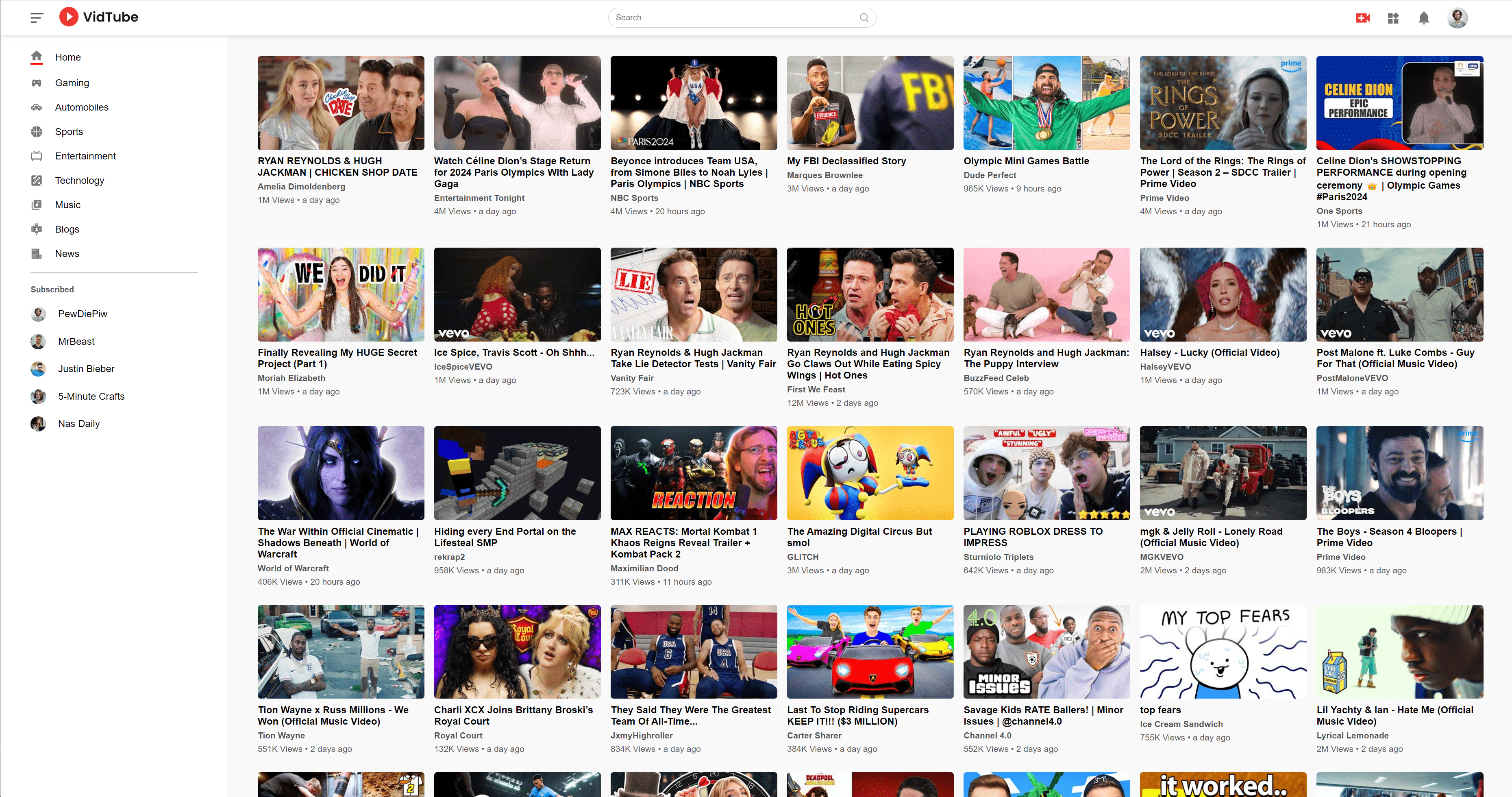
Task: Click the Lyrical Lemonade channel name
Action: coord(1352,735)
